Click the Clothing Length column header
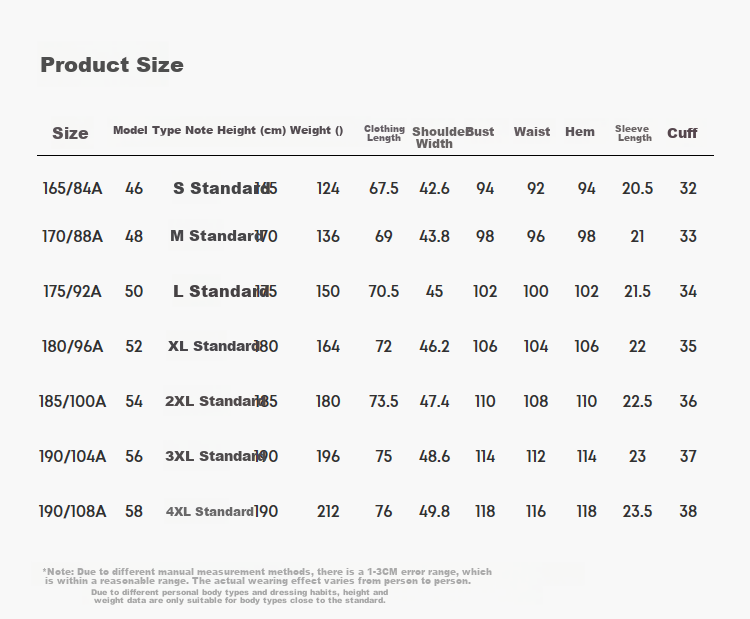 pos(384,133)
